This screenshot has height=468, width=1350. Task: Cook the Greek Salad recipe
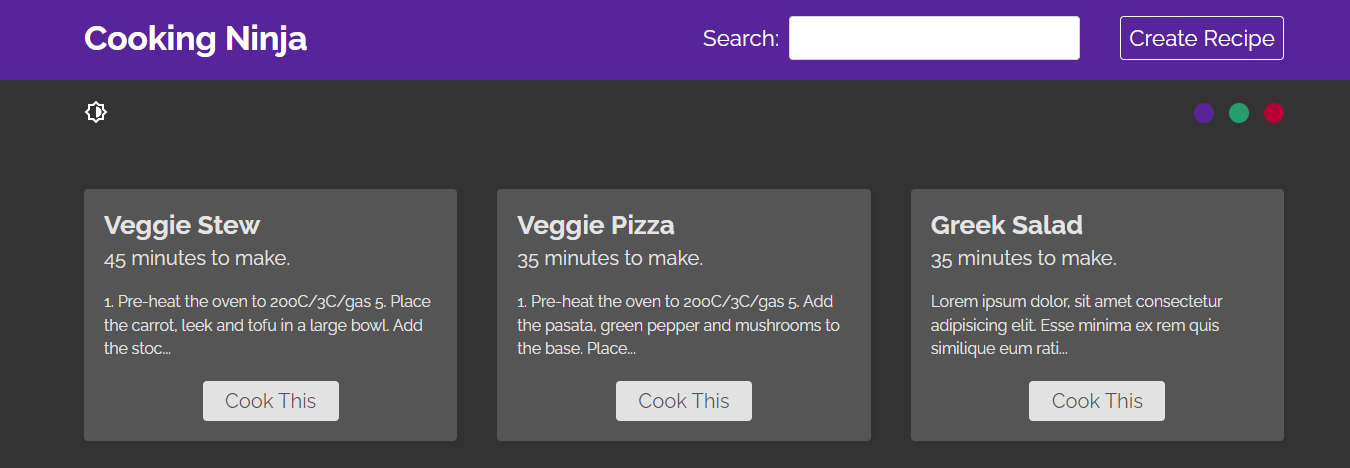(1097, 401)
